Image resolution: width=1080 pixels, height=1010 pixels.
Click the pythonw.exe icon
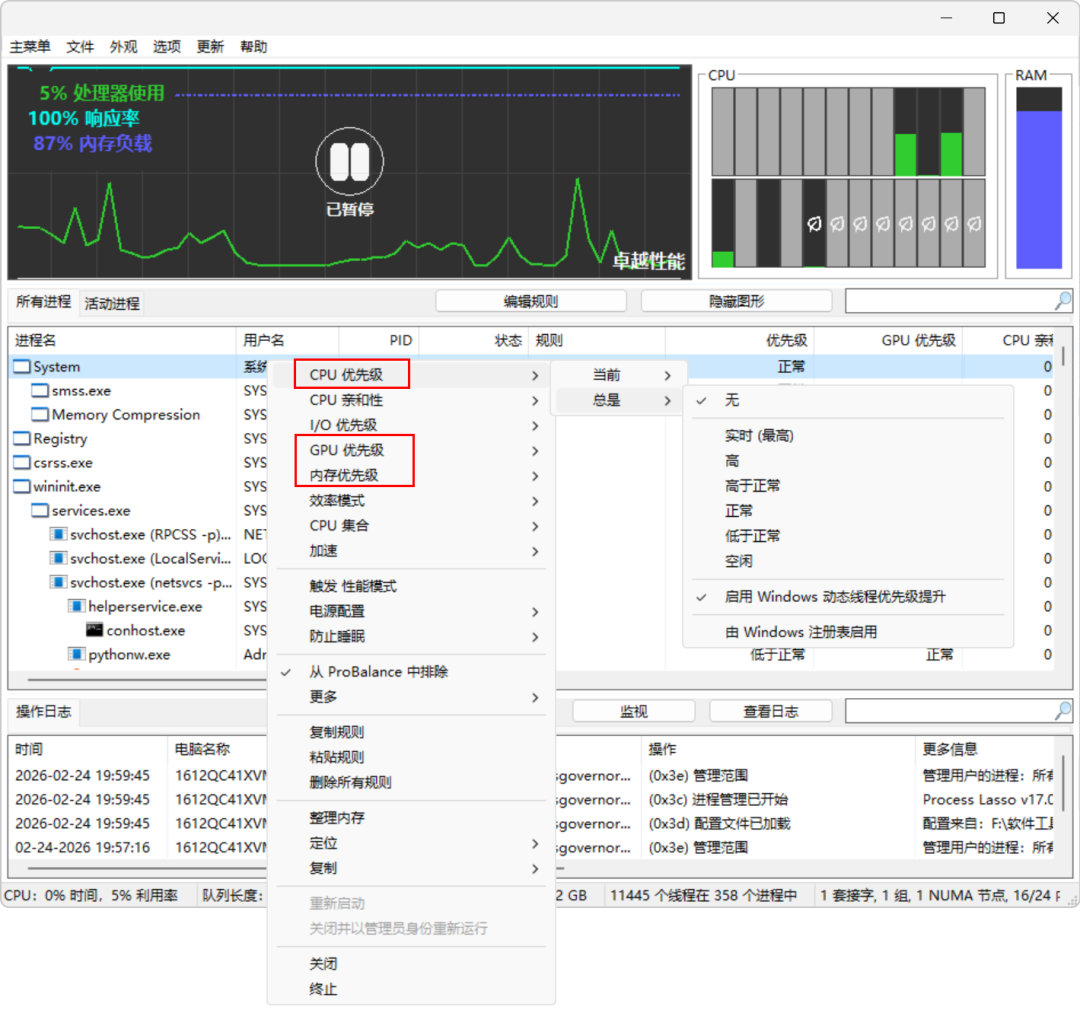coord(76,654)
